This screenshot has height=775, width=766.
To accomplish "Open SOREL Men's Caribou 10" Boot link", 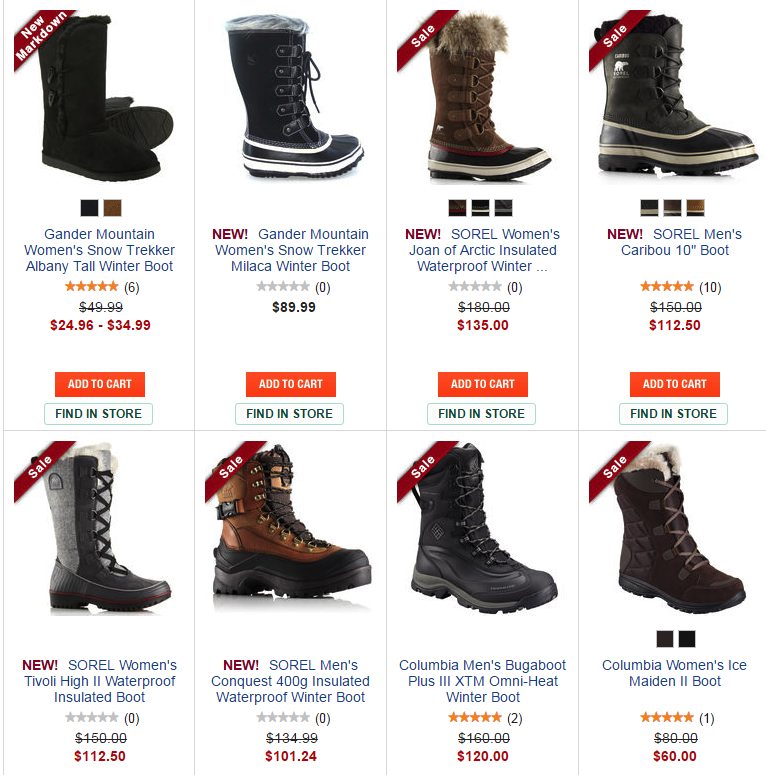I will [x=675, y=242].
